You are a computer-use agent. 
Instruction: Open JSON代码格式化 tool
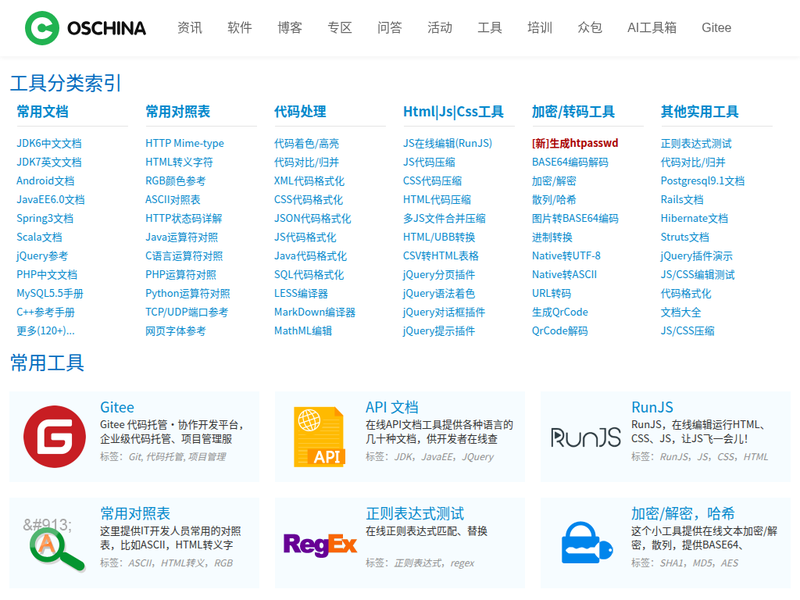pyautogui.click(x=312, y=218)
